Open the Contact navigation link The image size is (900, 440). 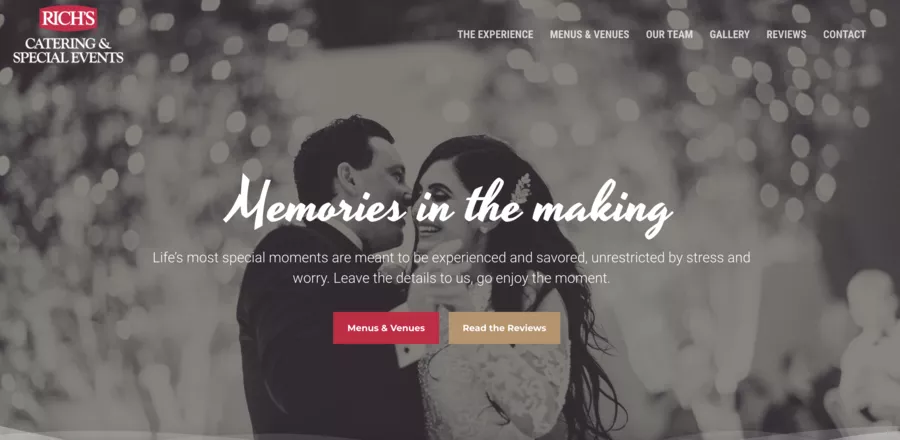(844, 34)
